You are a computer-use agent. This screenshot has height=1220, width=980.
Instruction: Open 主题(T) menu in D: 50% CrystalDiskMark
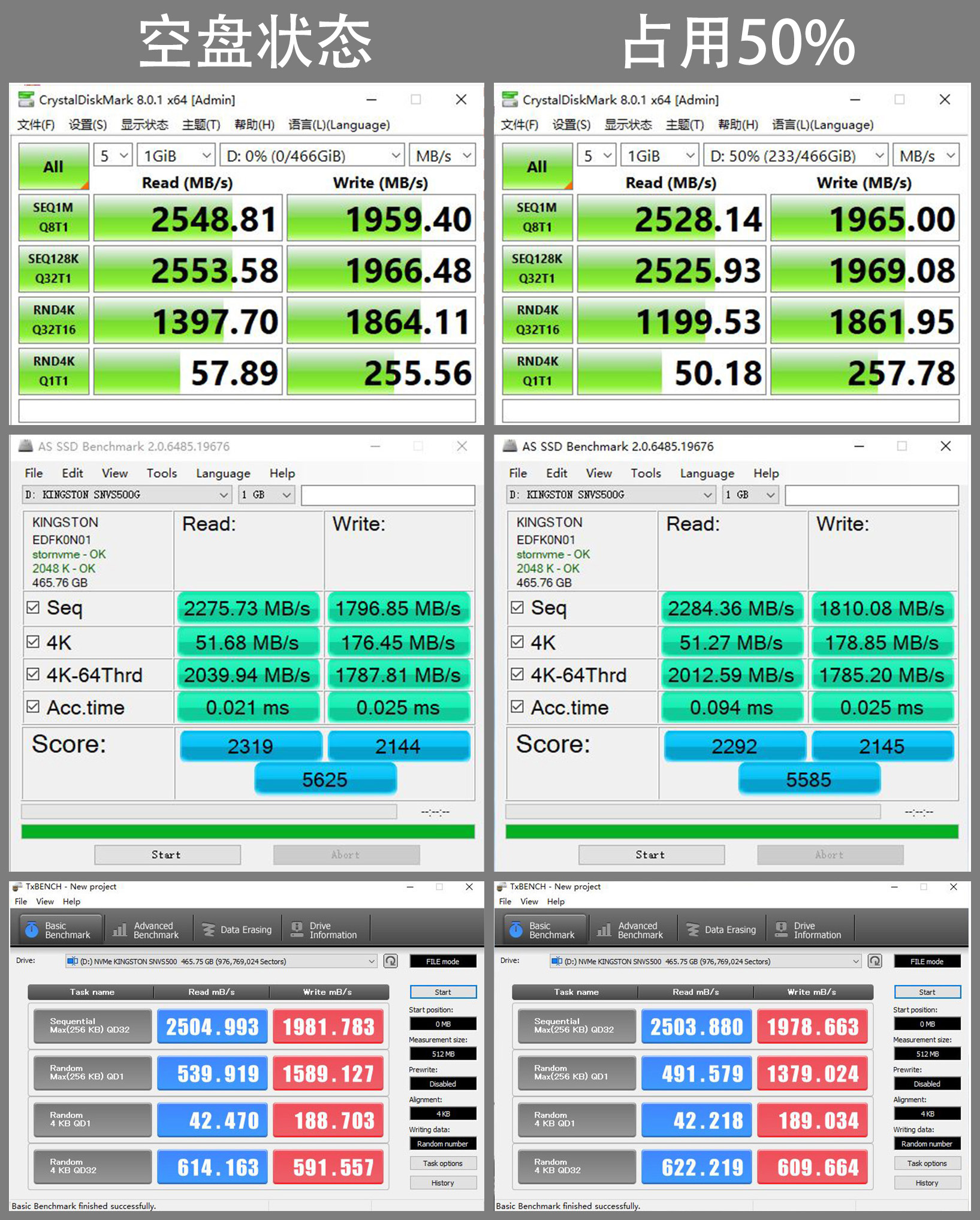685,125
